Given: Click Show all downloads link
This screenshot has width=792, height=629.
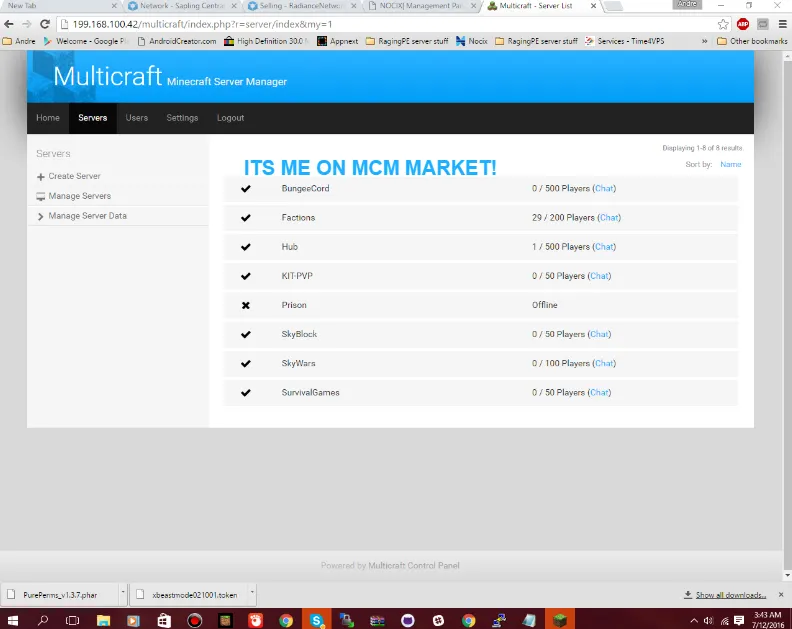Looking at the screenshot, I should pos(730,595).
